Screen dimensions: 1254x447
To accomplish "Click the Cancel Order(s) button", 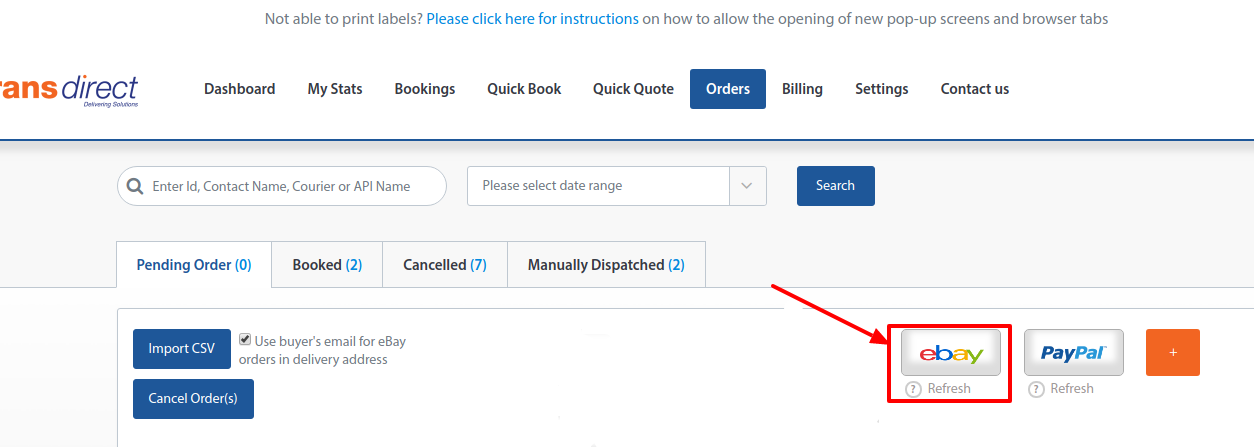I will click(193, 399).
